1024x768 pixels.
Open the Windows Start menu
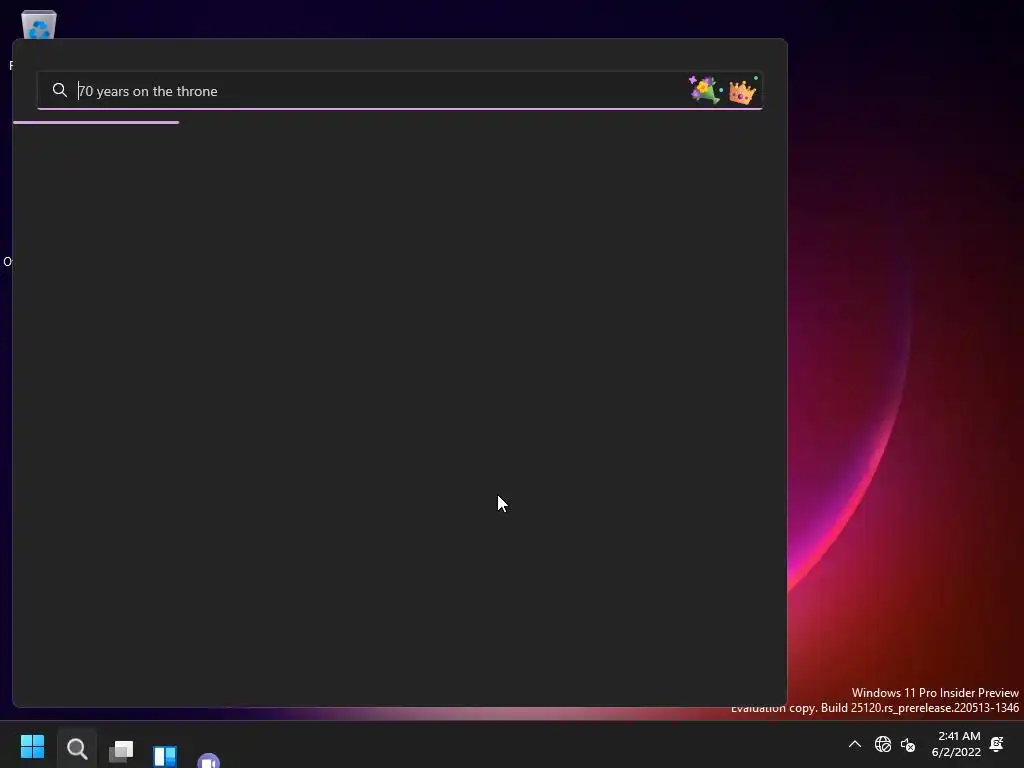pyautogui.click(x=32, y=746)
